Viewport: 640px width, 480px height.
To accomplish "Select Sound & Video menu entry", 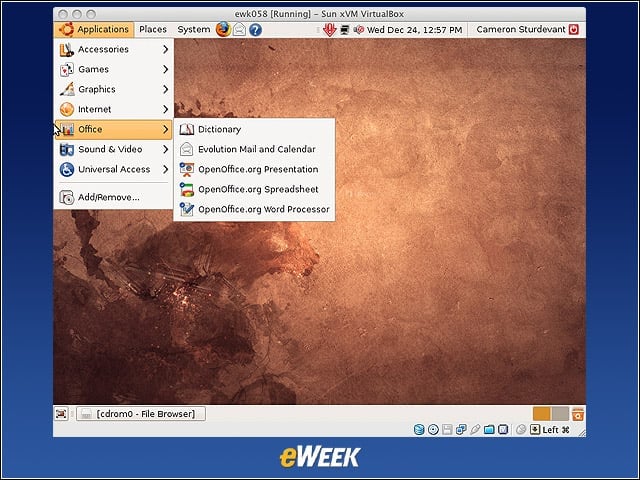I will (x=113, y=149).
